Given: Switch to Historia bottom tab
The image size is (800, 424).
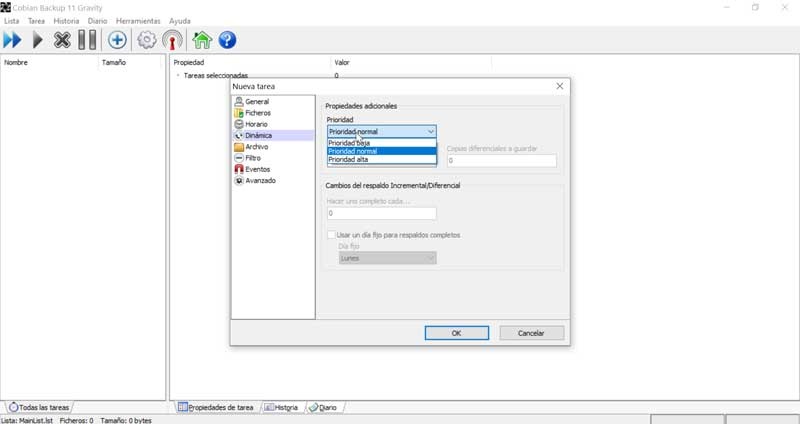Looking at the screenshot, I should point(281,407).
